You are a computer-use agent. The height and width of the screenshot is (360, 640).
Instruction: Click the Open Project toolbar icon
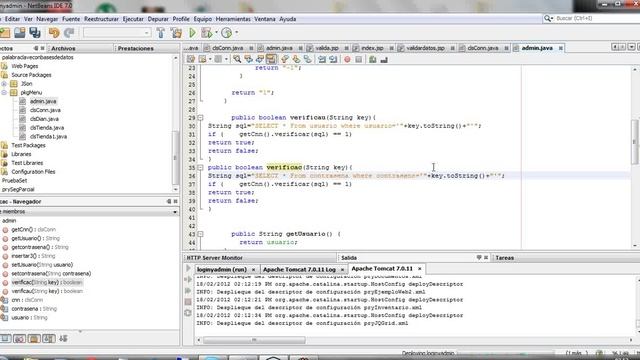click(x=20, y=33)
